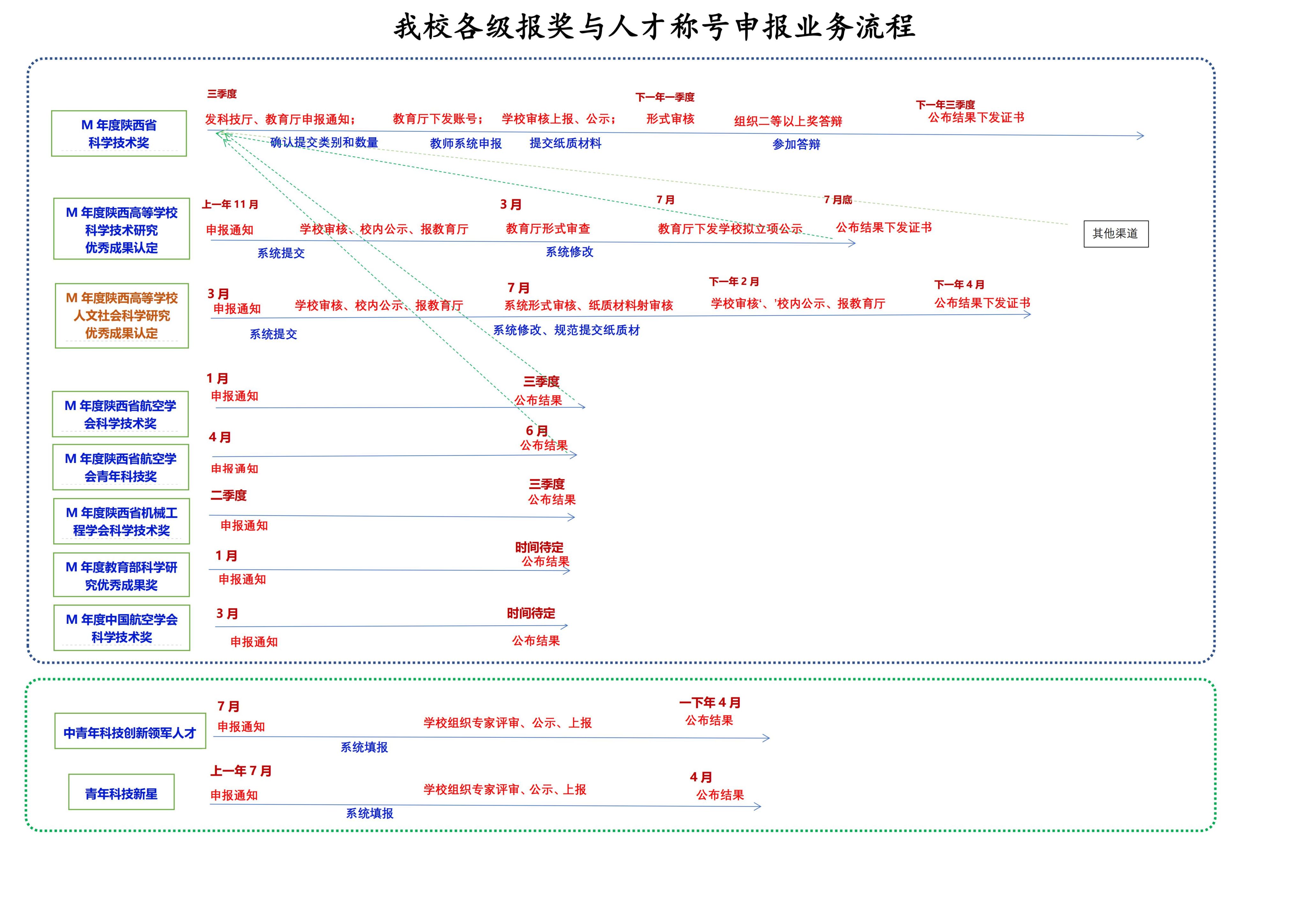Click the 下一年2月 time label
The width and height of the screenshot is (1307, 924).
click(734, 282)
